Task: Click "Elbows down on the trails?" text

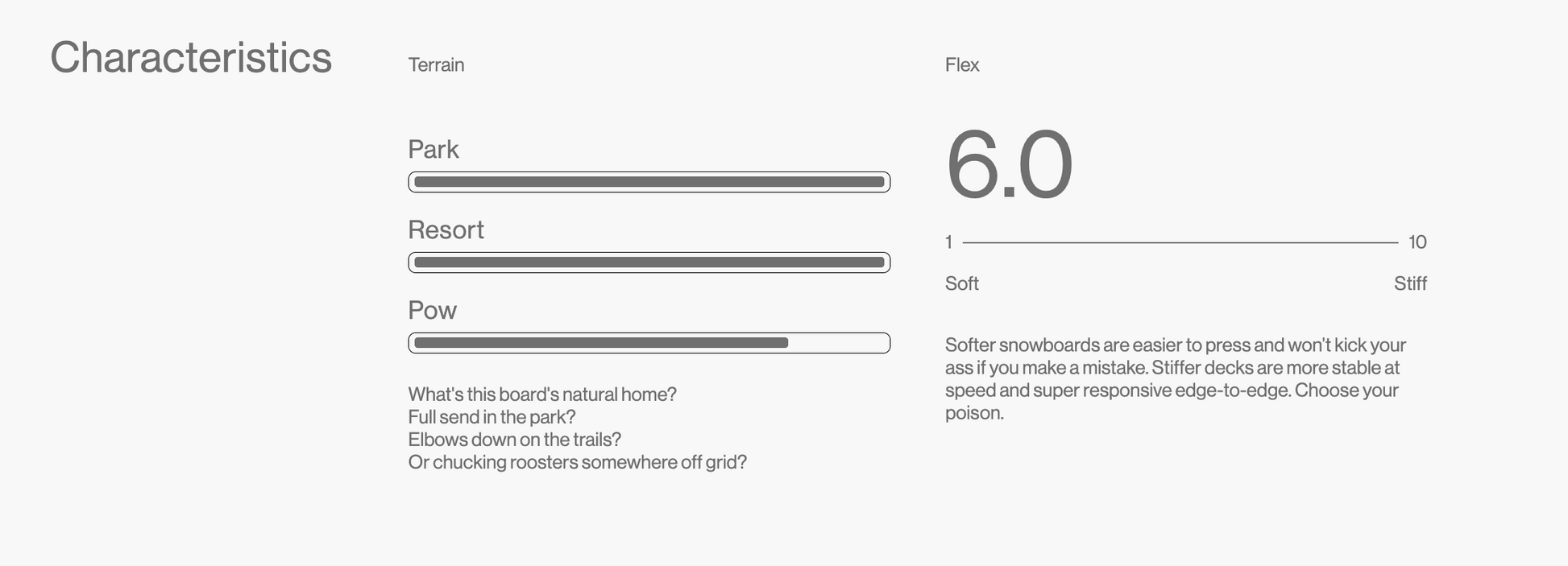Action: pyautogui.click(x=514, y=440)
